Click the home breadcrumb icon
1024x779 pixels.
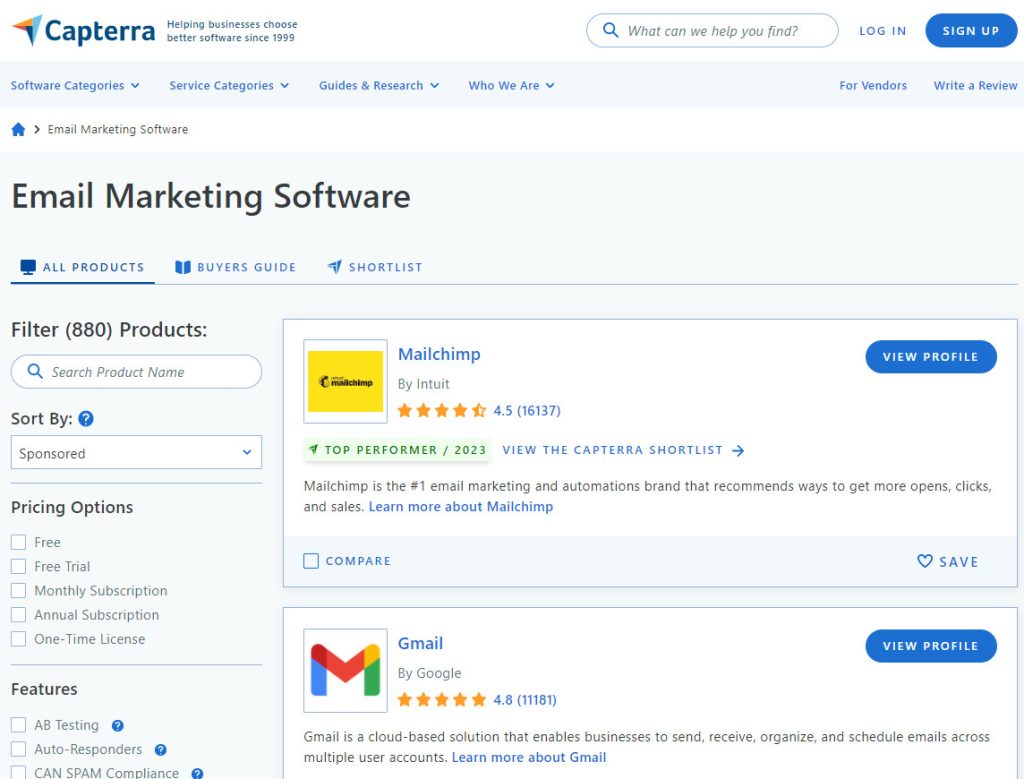click(x=18, y=129)
